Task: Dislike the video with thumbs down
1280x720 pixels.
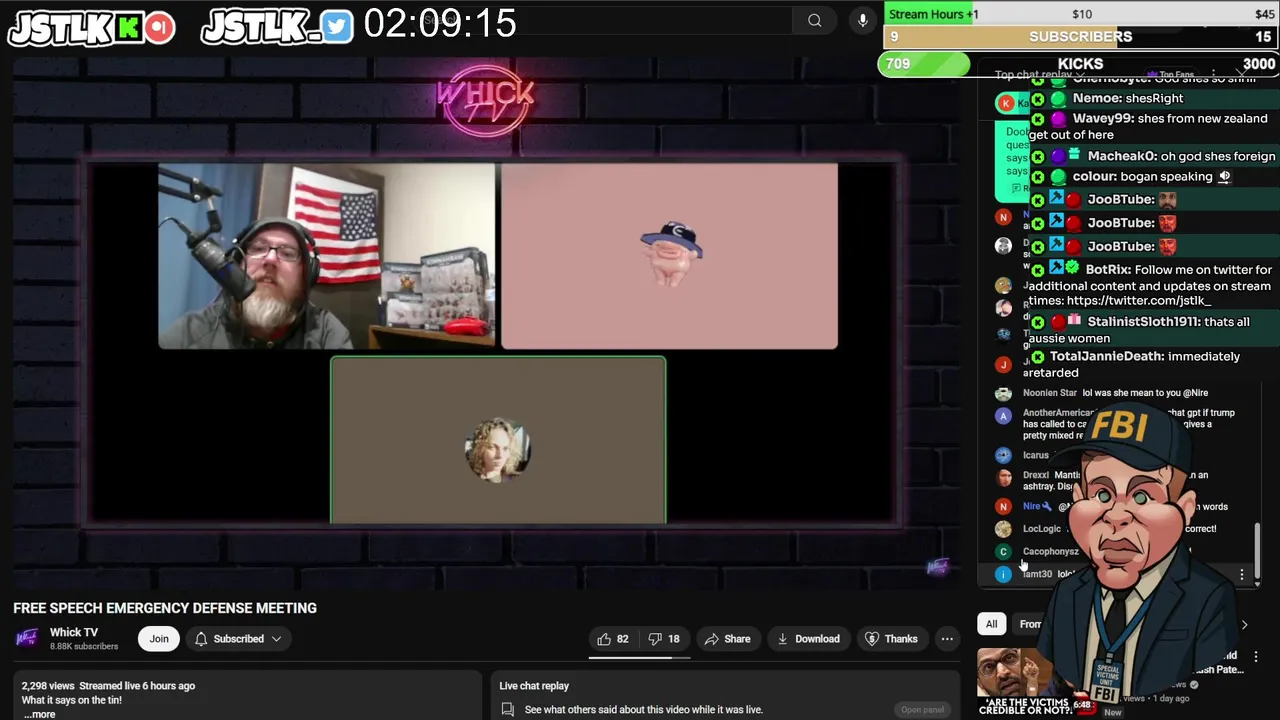Action: coord(664,639)
